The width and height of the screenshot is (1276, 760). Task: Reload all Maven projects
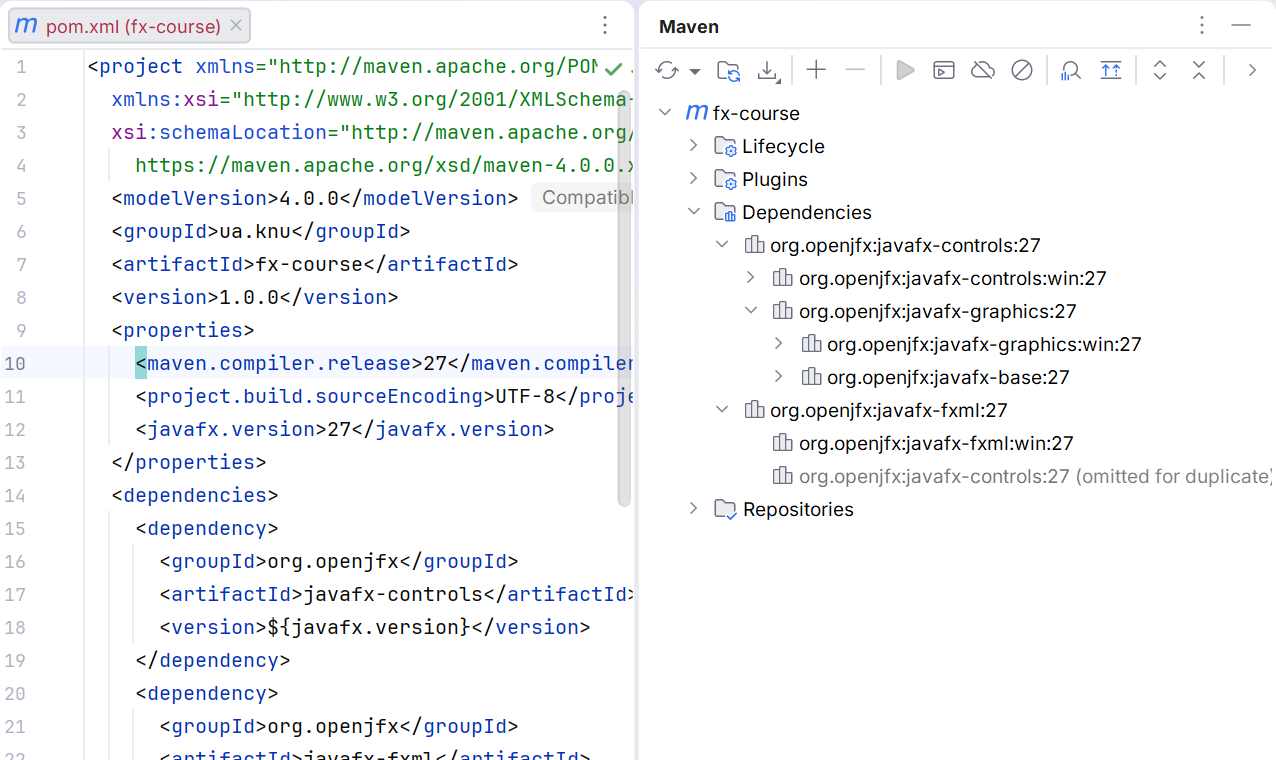(667, 70)
